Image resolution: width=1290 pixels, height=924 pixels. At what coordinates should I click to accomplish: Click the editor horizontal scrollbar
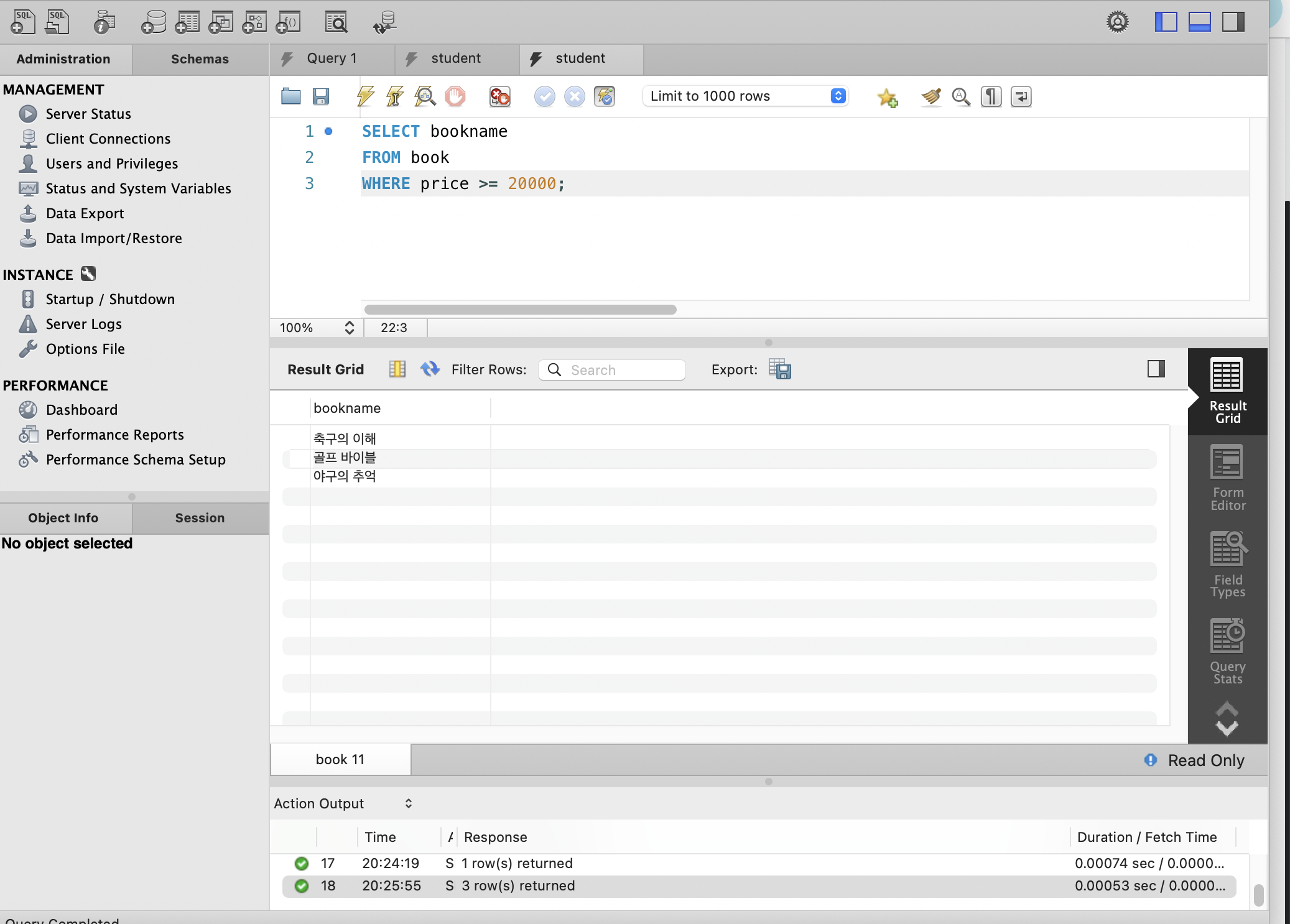[x=520, y=310]
